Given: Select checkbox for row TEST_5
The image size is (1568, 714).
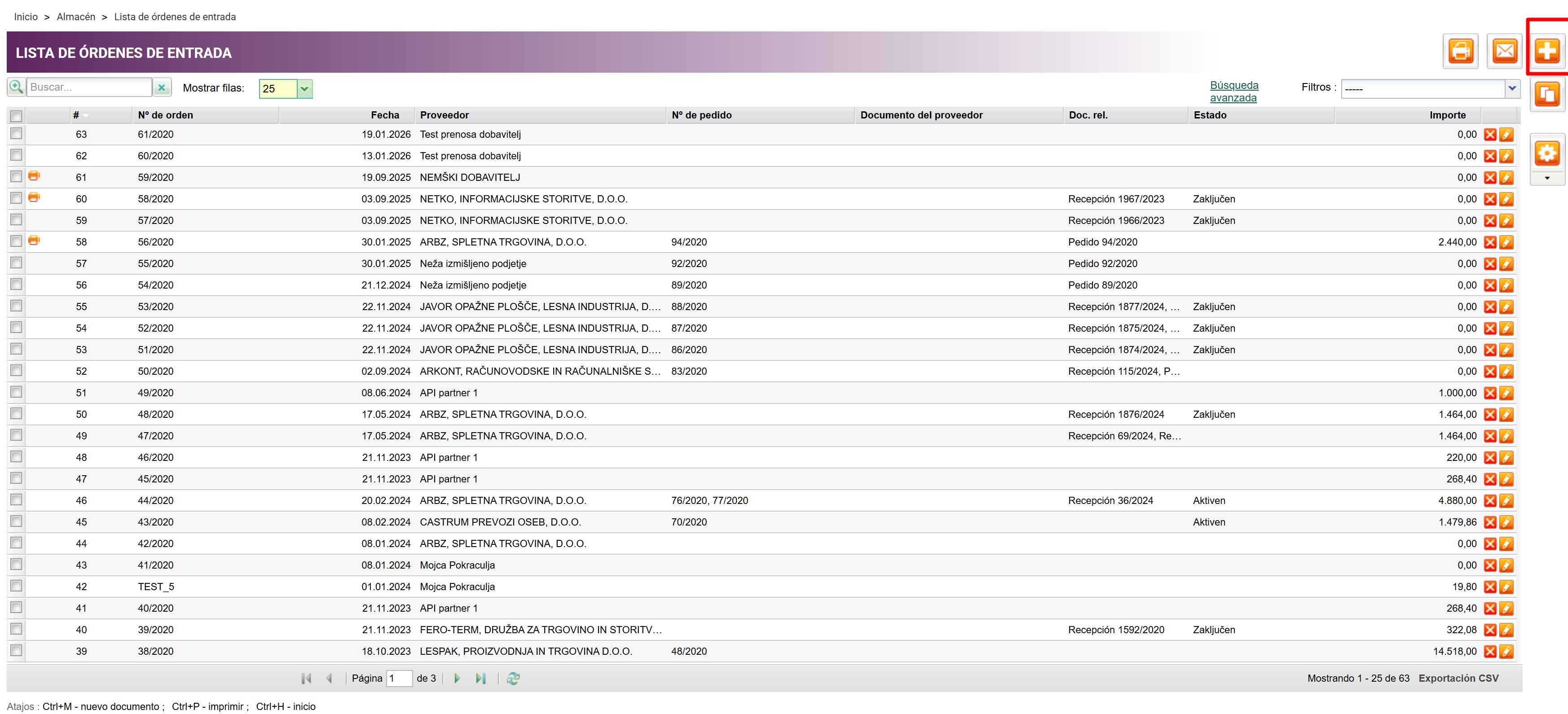Looking at the screenshot, I should (17, 586).
